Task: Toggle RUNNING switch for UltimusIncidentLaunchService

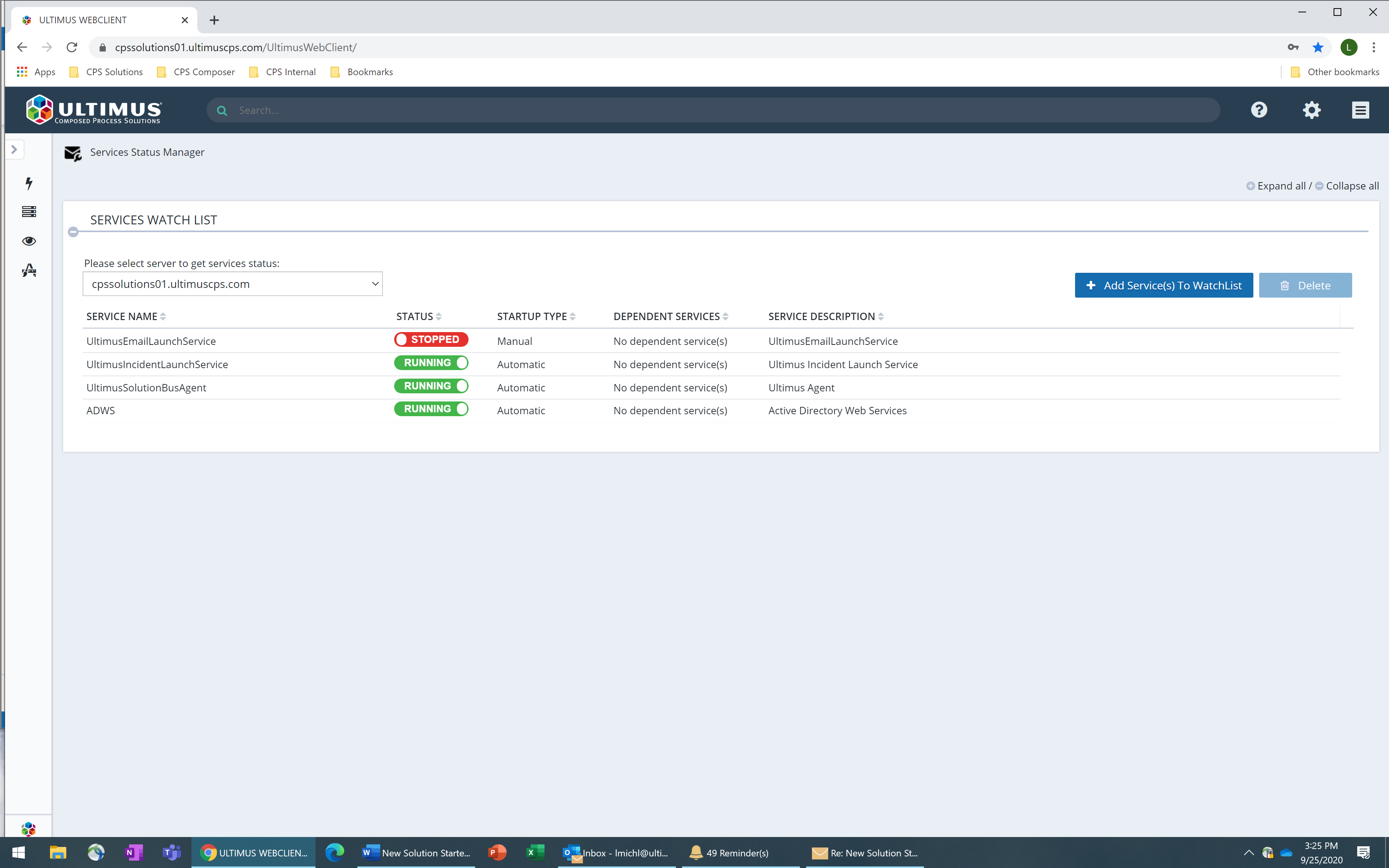Action: coord(431,363)
